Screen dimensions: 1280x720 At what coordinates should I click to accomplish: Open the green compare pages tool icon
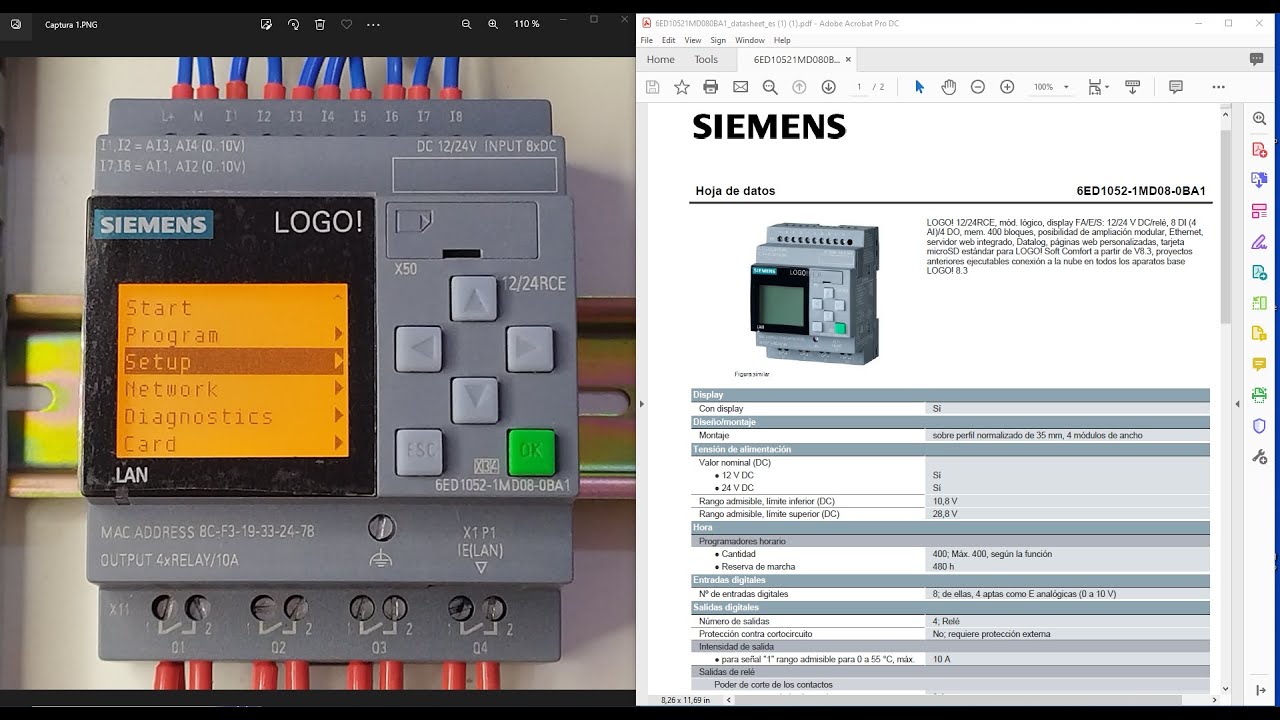point(1259,303)
